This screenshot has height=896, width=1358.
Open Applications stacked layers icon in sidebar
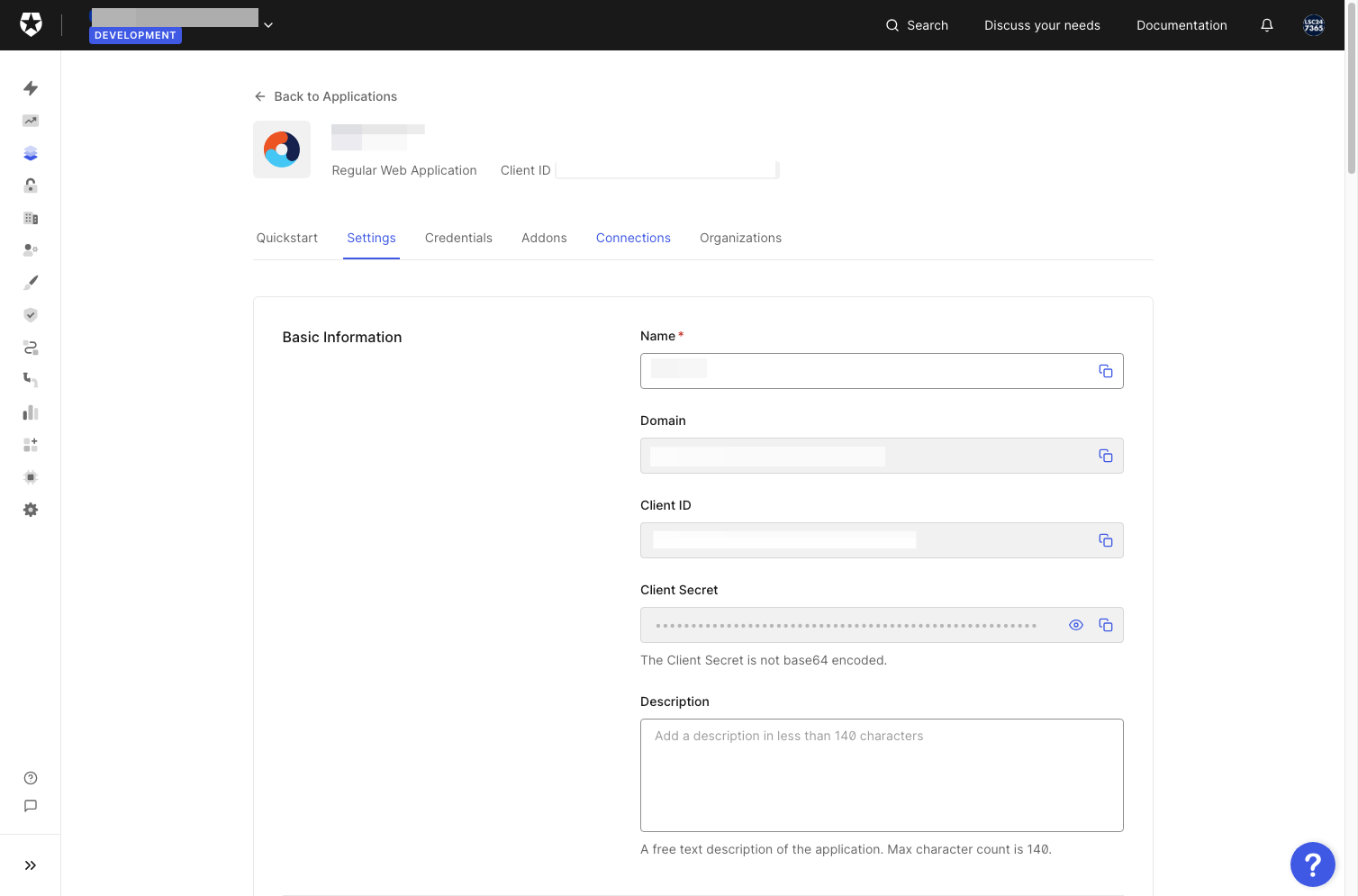31,153
